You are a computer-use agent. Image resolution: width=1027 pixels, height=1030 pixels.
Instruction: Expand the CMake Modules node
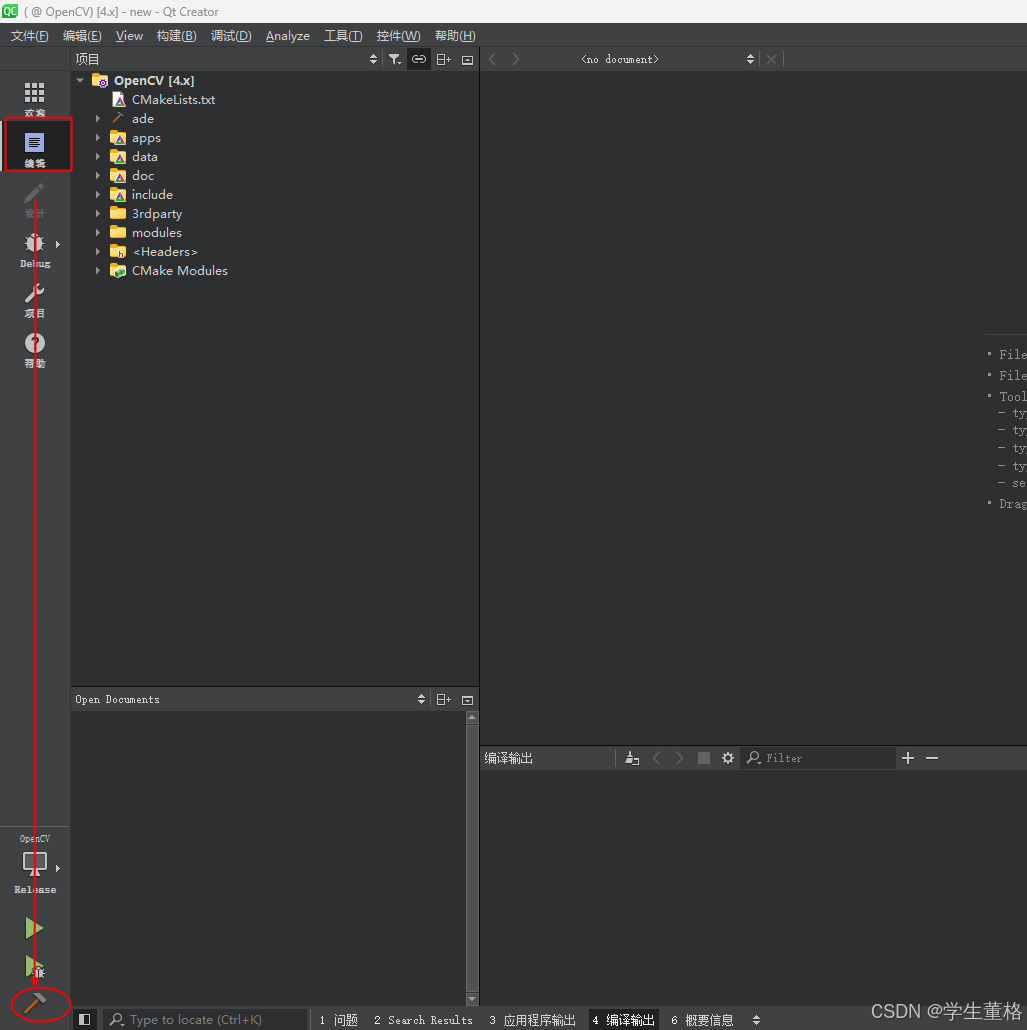[x=98, y=271]
